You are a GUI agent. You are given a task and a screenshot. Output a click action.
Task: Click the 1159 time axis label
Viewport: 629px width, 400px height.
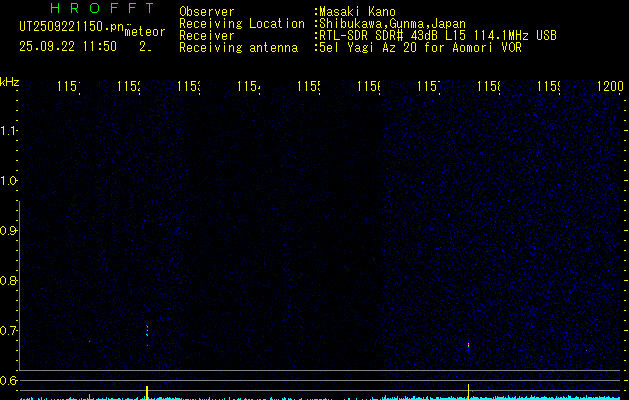coord(549,86)
